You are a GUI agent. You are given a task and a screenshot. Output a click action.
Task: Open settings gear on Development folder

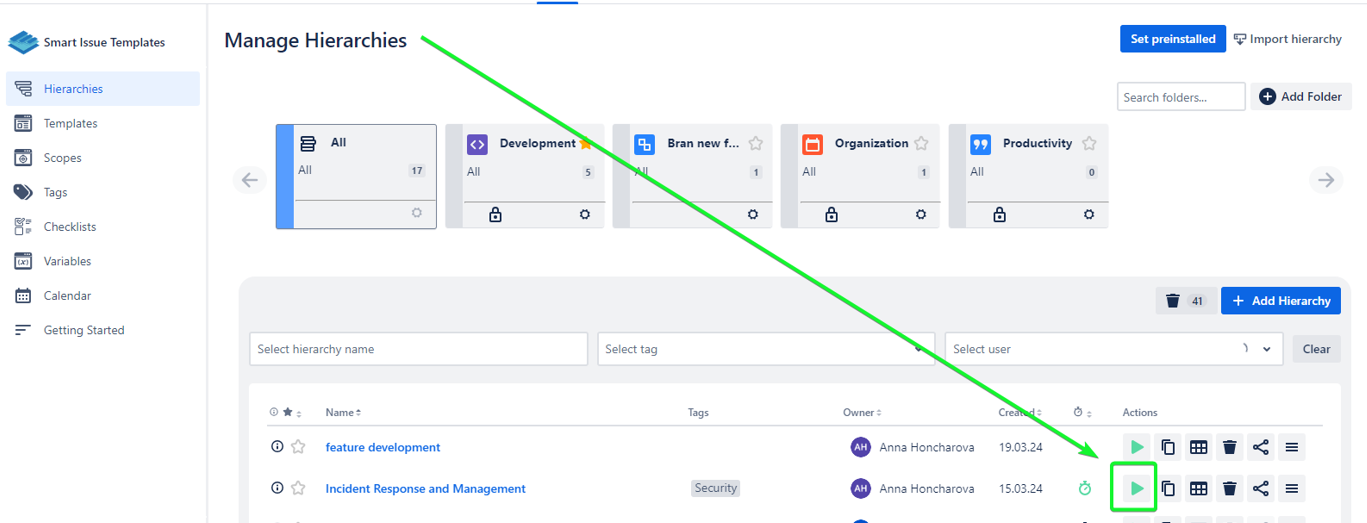(585, 214)
